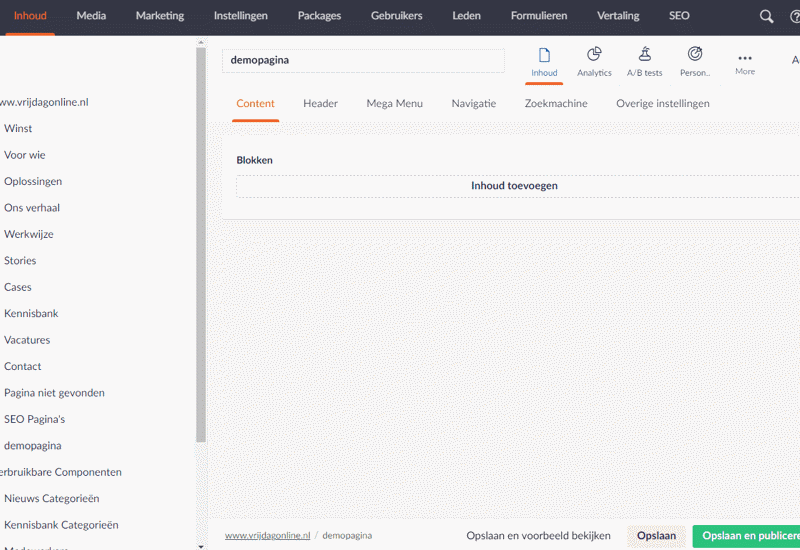Click the demopagina page name field

363,60
